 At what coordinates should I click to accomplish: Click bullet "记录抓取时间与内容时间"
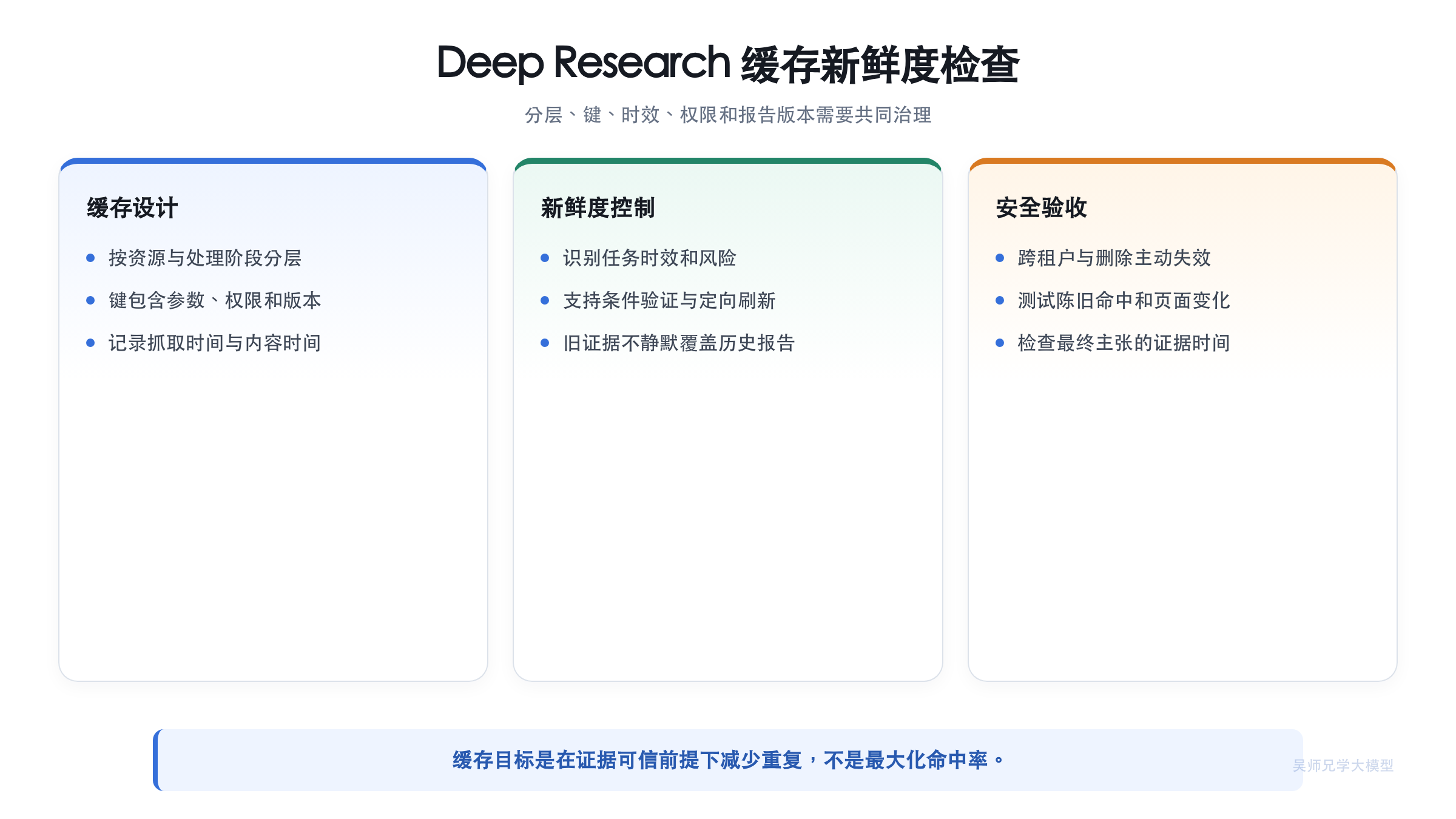215,343
